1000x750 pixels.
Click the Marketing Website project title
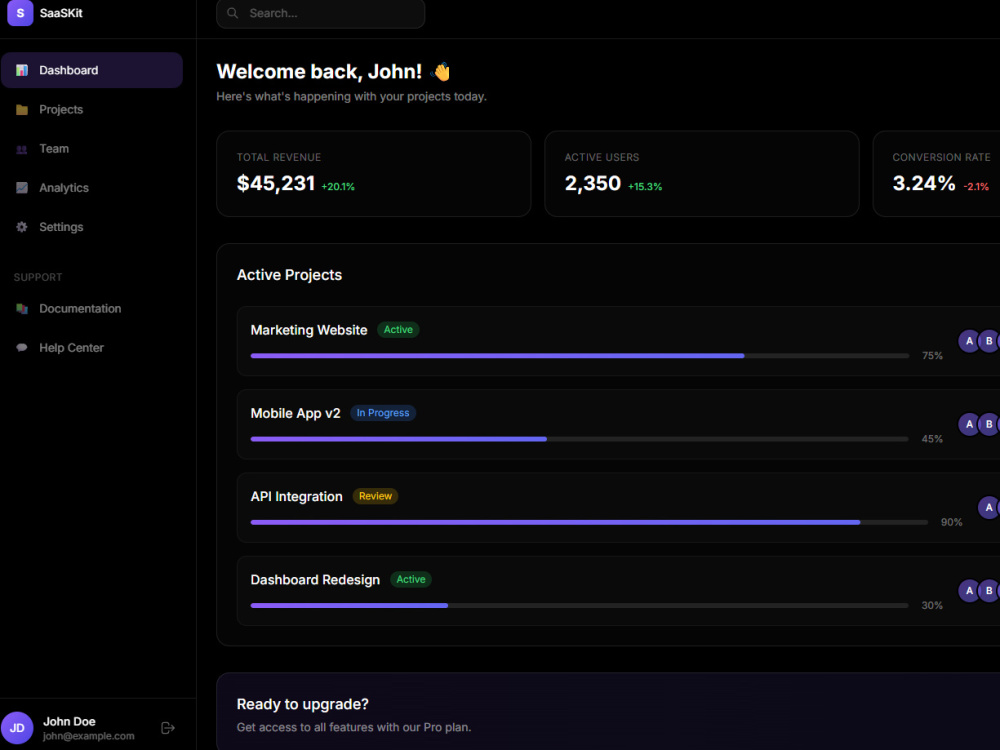click(309, 330)
